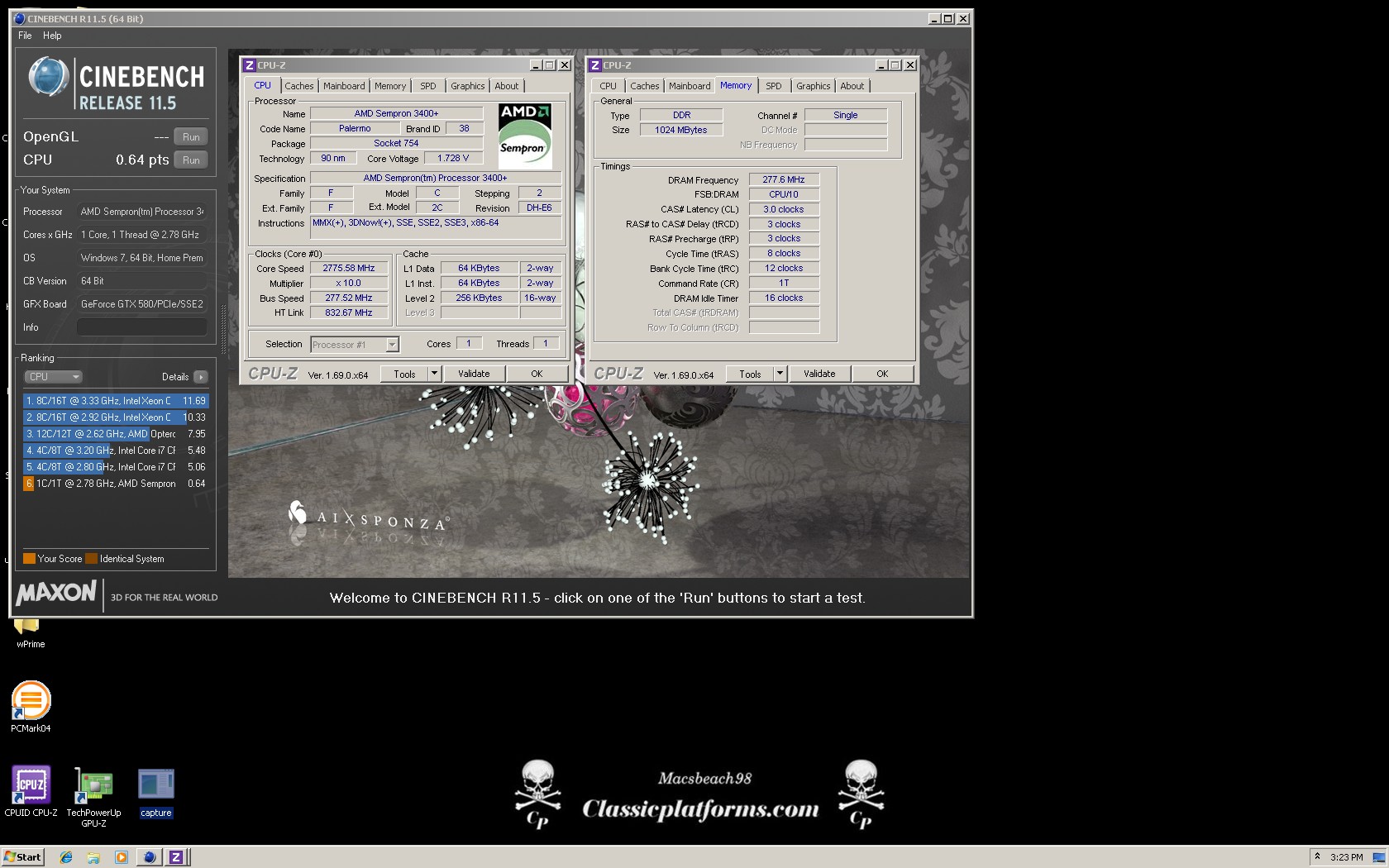The width and height of the screenshot is (1389, 868).
Task: Click left CPU-Z window title icon
Action: click(249, 65)
